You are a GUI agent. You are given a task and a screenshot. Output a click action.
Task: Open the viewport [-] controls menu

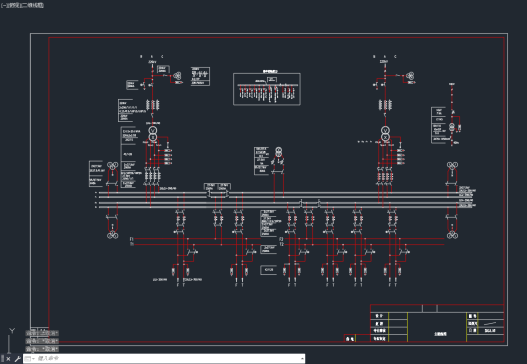(3, 5)
